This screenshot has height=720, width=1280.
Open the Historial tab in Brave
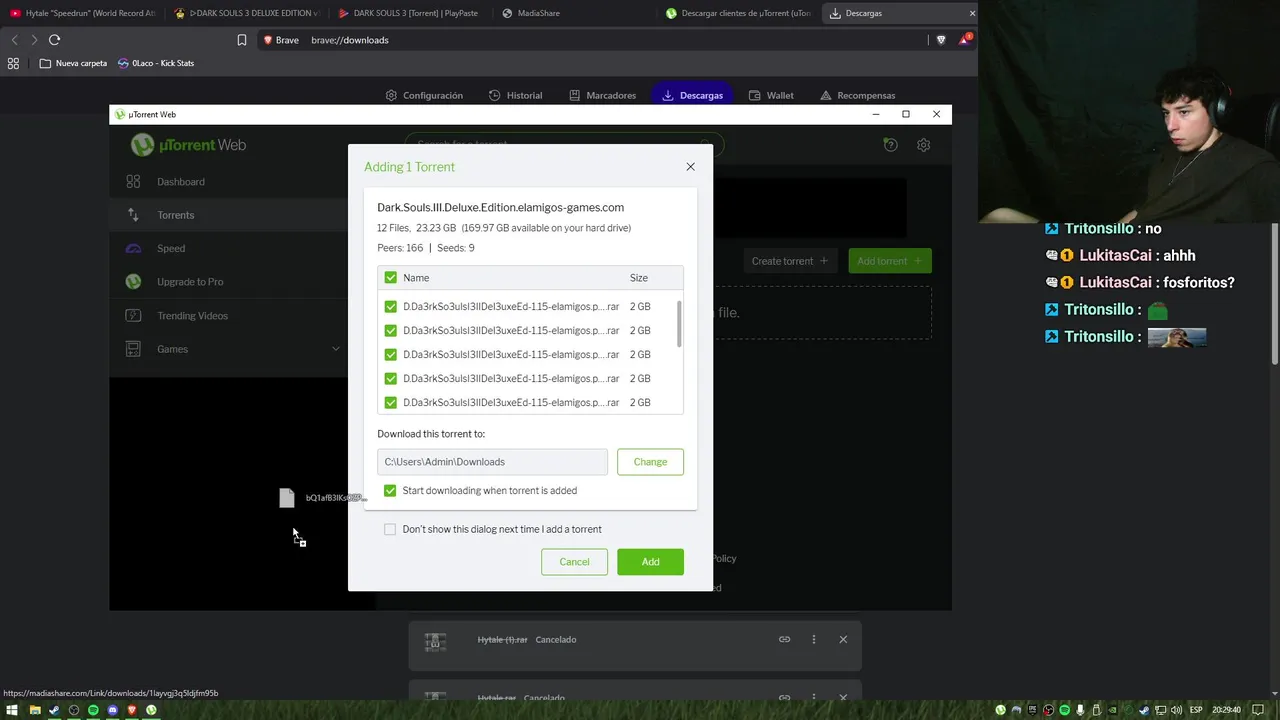coord(515,96)
